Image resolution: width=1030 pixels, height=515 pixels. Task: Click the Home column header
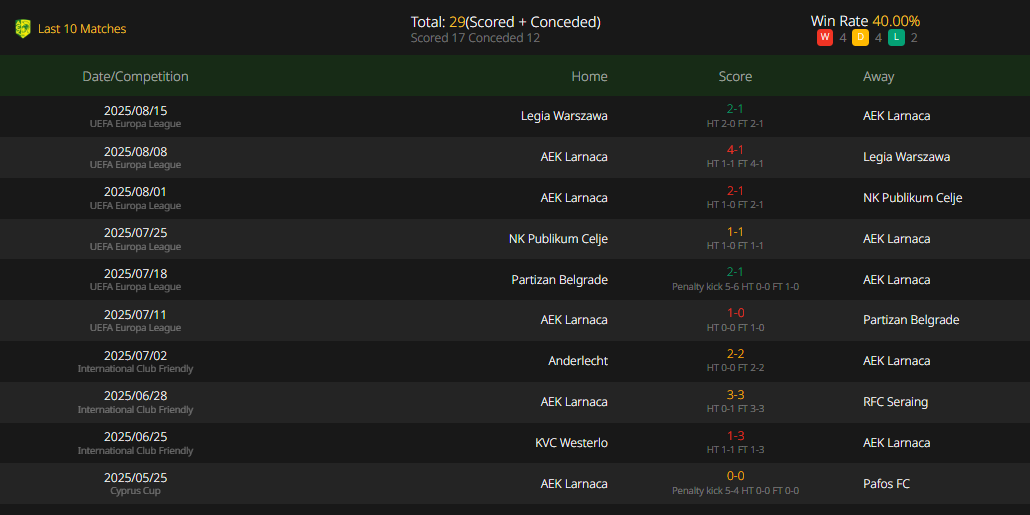pyautogui.click(x=589, y=76)
